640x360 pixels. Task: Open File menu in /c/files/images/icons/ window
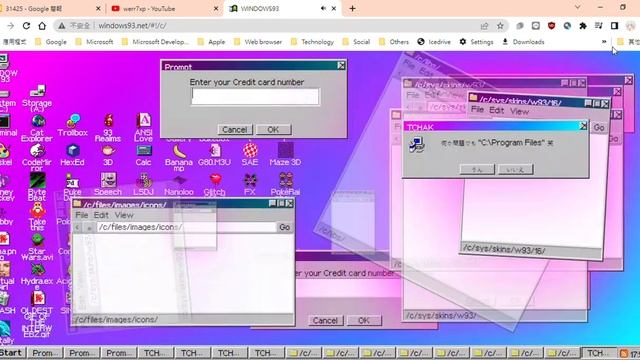(82, 215)
